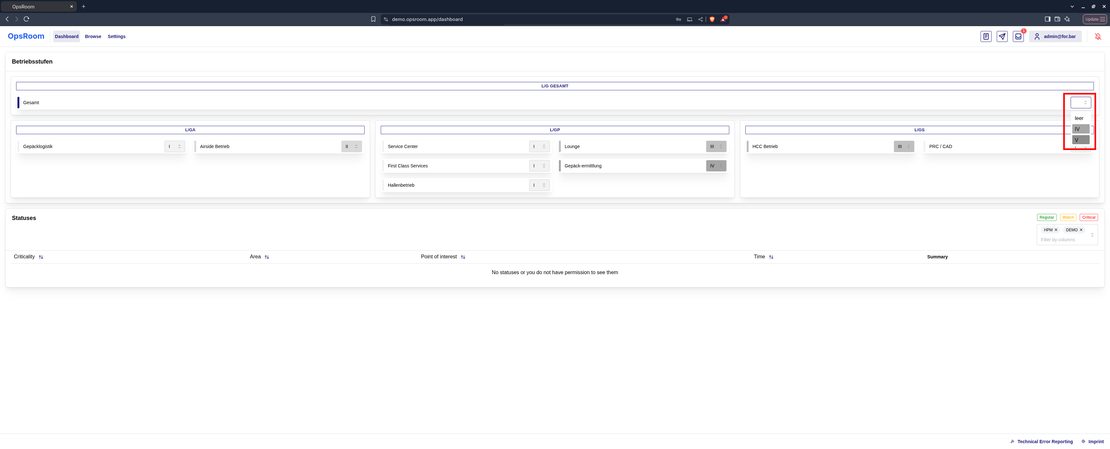Remove the HPM filter tag
Image resolution: width=1110 pixels, height=449 pixels.
click(x=1055, y=230)
